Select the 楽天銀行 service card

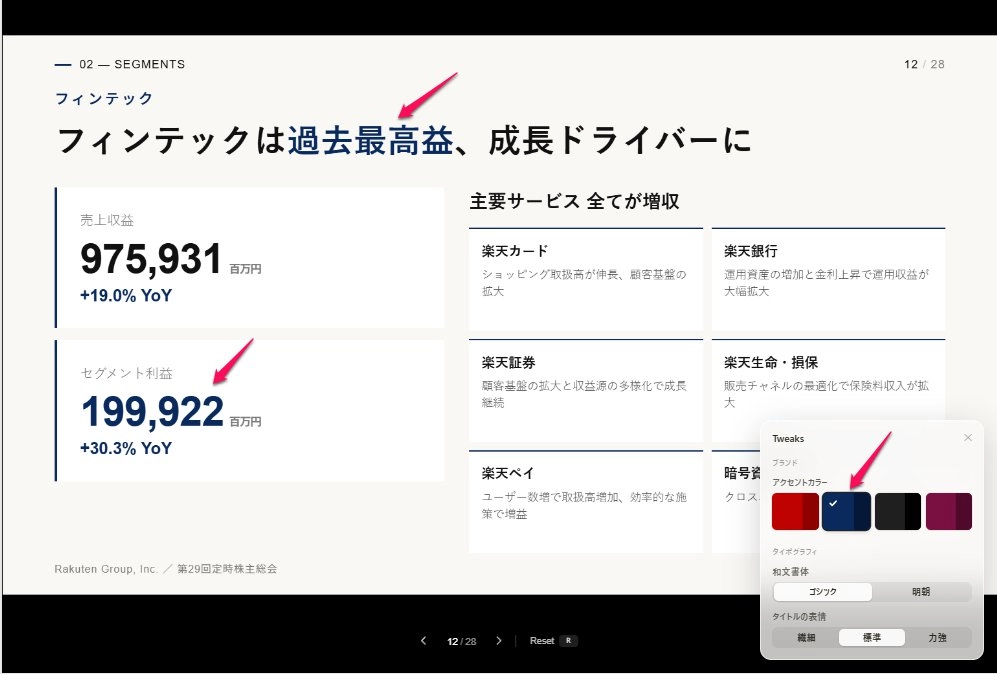829,279
